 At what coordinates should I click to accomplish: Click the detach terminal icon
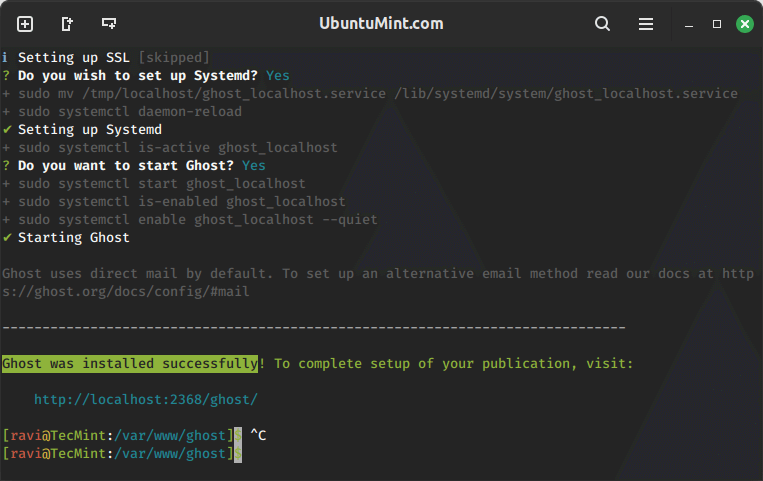[x=67, y=24]
